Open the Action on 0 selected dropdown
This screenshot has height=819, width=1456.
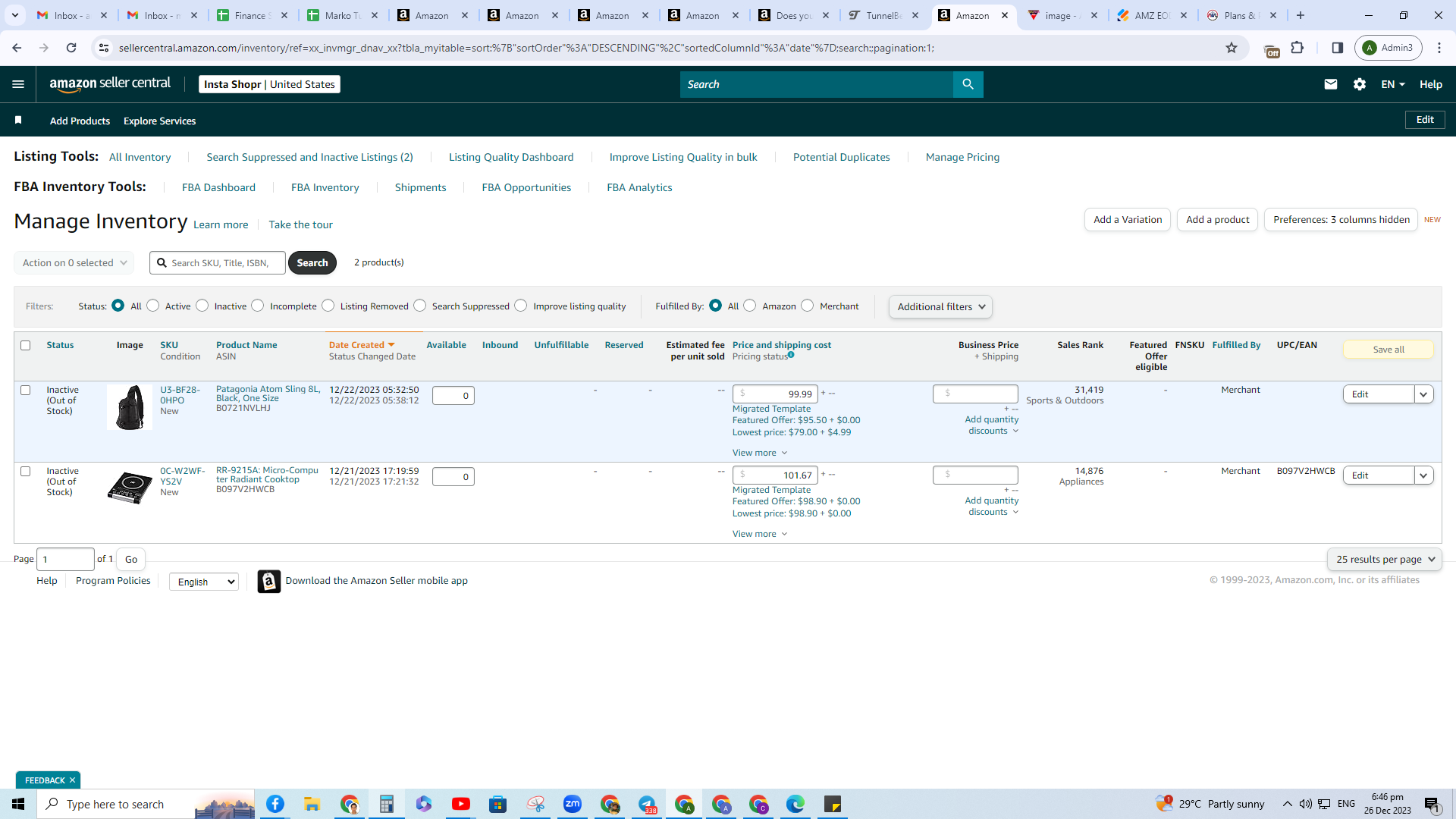pyautogui.click(x=74, y=263)
